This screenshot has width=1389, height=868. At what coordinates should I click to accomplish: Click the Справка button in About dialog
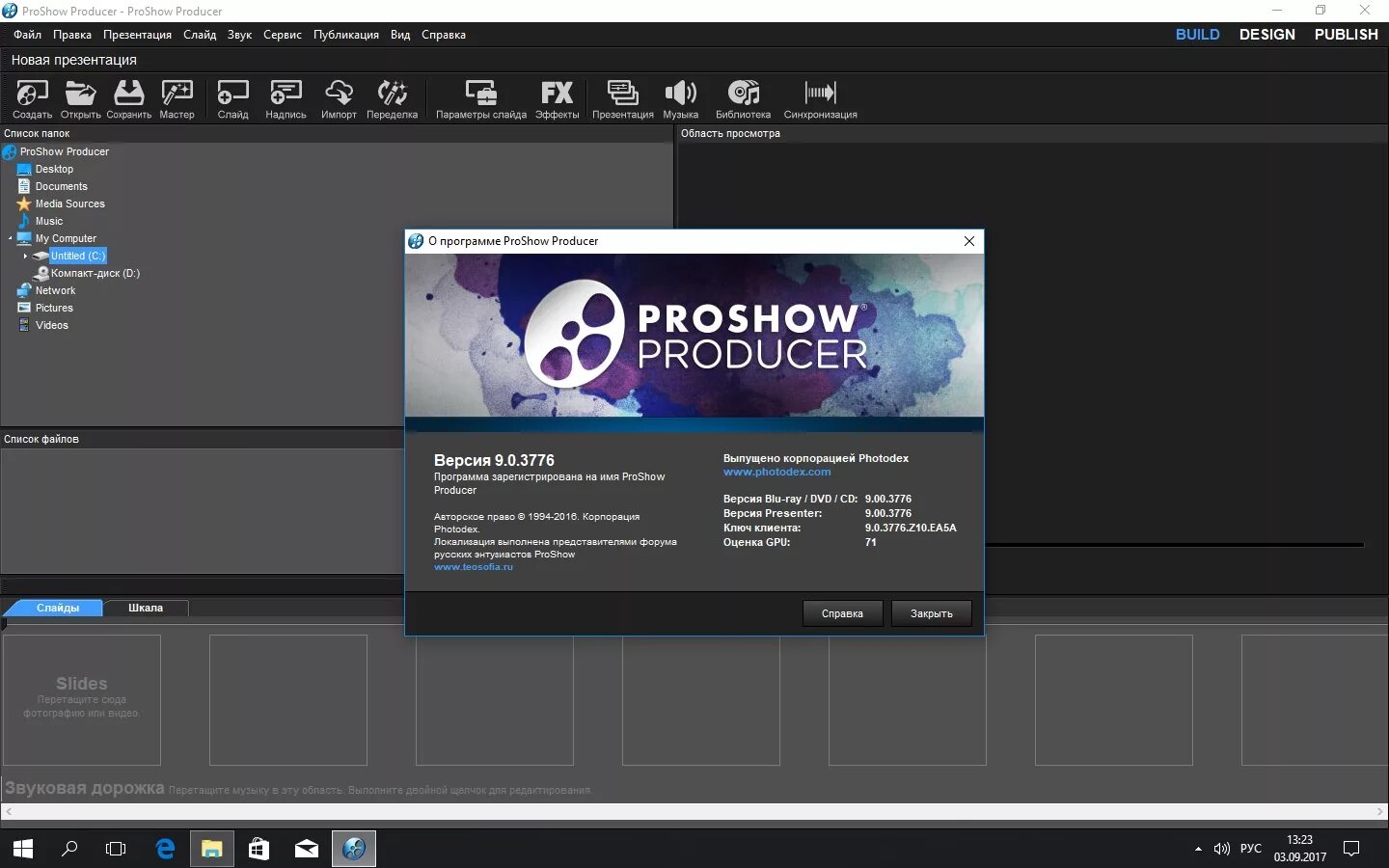coord(842,613)
